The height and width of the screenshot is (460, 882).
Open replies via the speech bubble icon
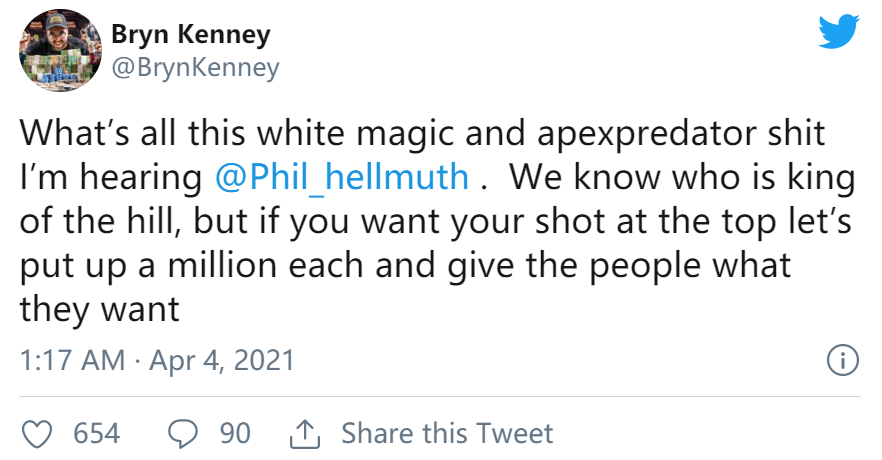coord(183,434)
